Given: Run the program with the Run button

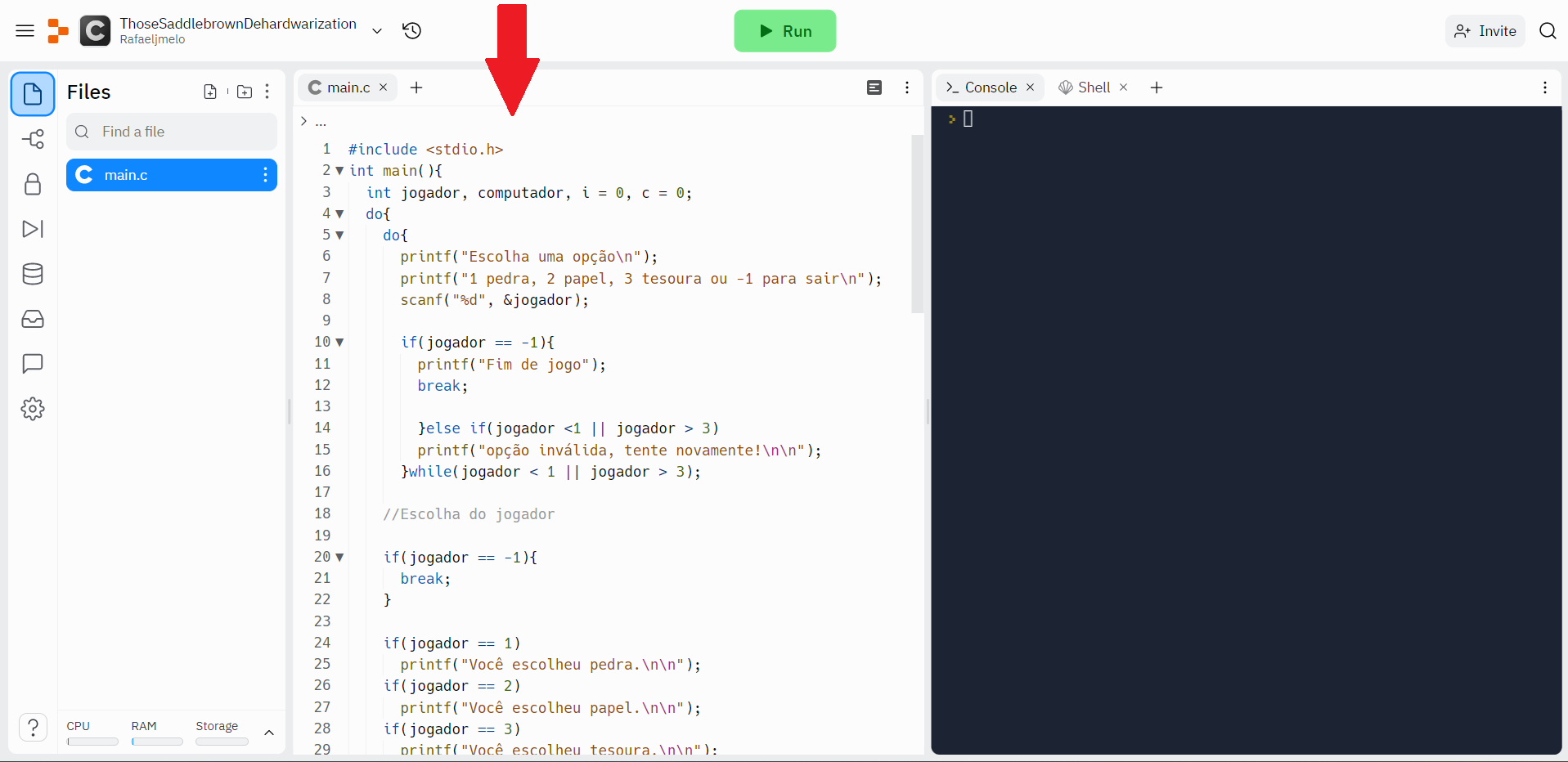Looking at the screenshot, I should click(784, 30).
